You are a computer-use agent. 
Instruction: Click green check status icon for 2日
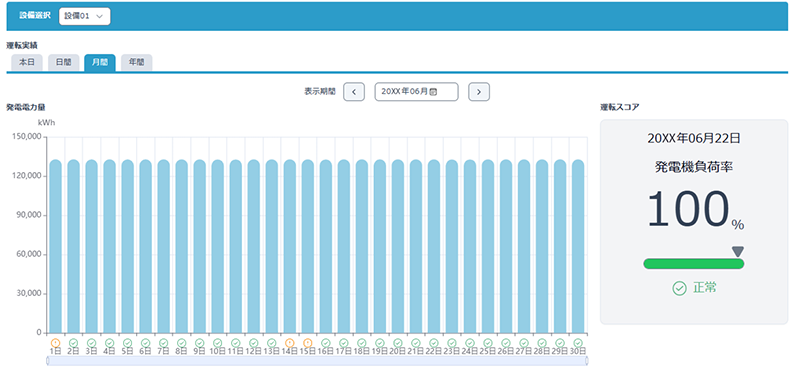[73, 343]
